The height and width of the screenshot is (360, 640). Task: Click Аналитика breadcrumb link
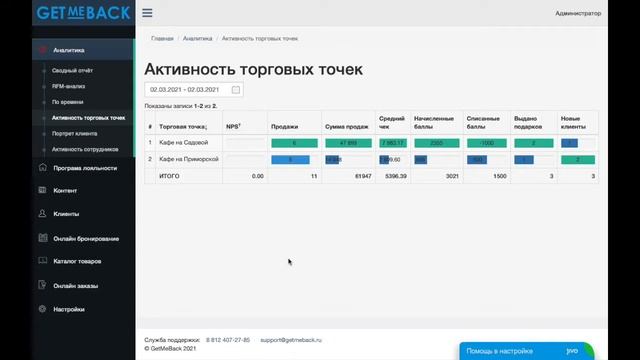198,38
